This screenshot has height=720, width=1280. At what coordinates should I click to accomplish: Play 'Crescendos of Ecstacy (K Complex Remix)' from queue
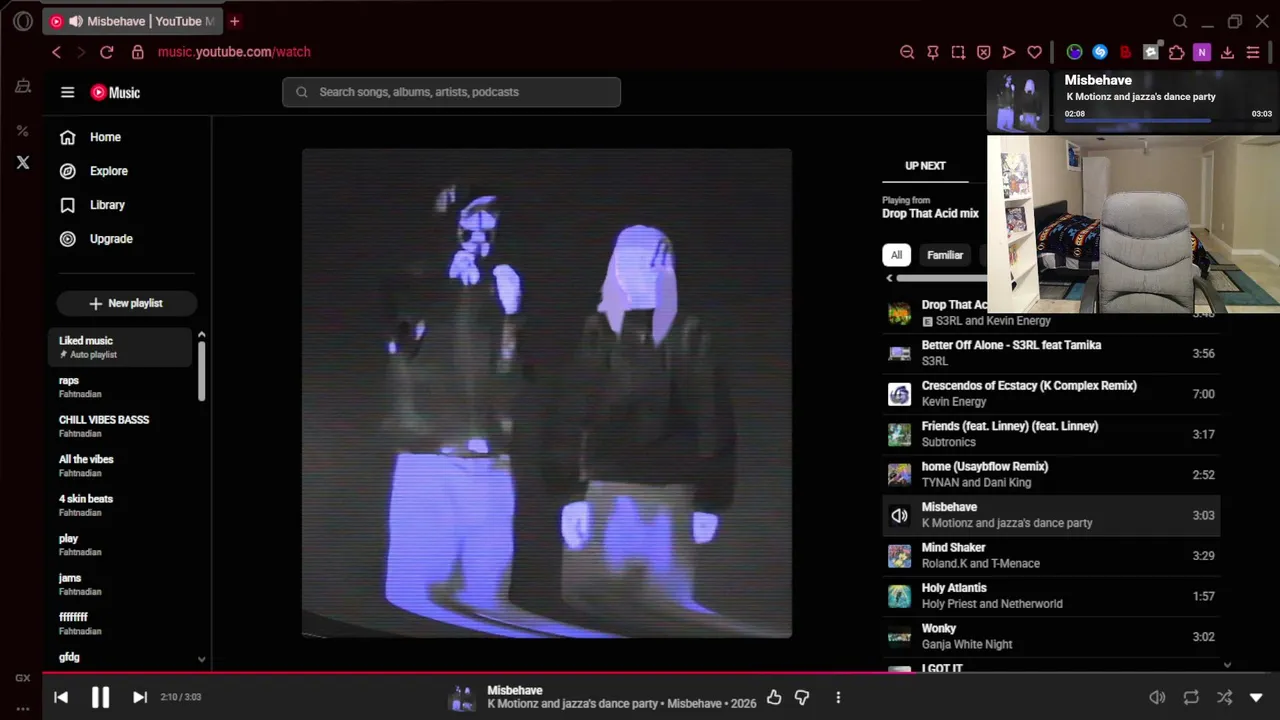coord(1051,393)
